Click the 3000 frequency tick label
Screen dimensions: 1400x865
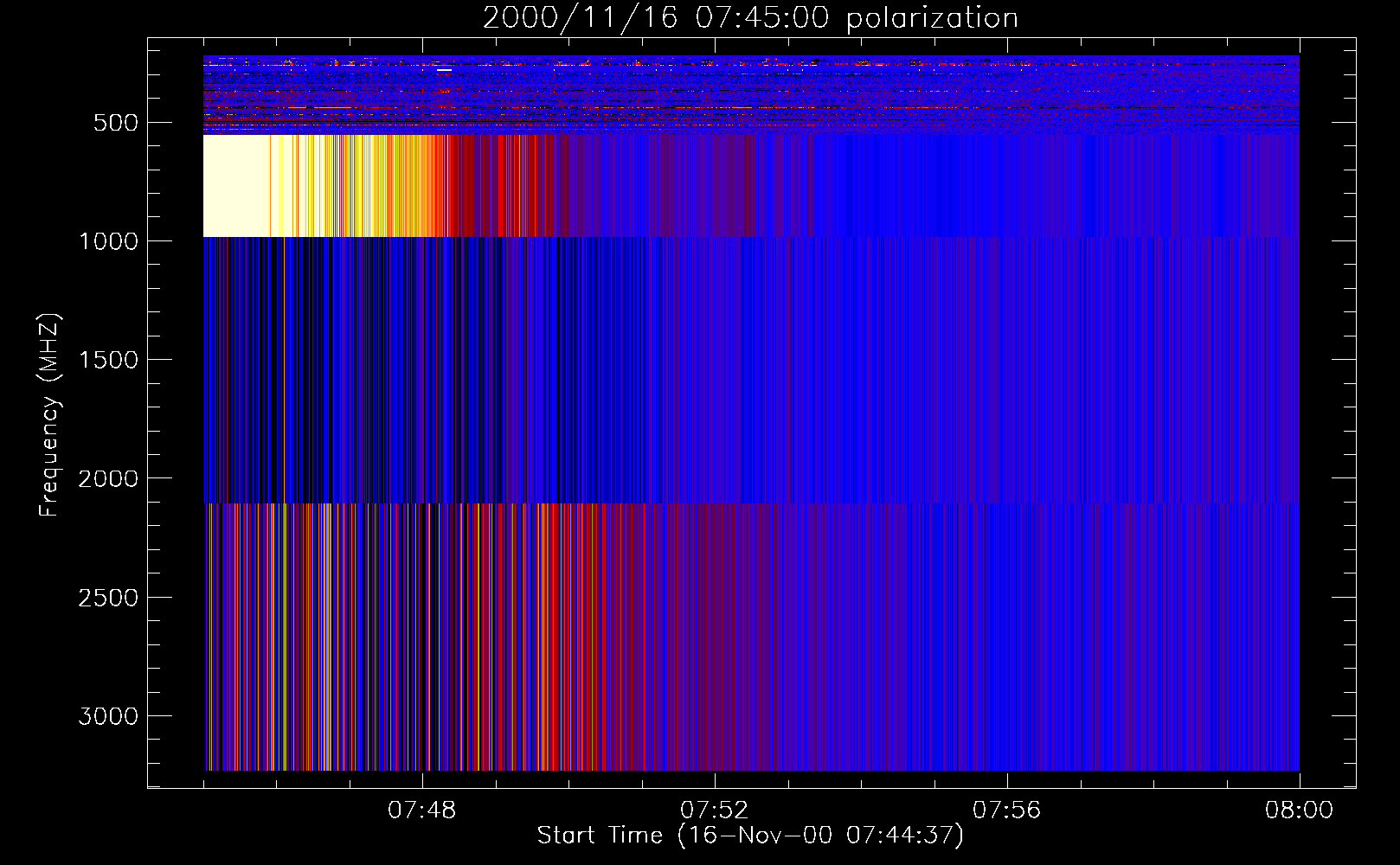pos(108,716)
